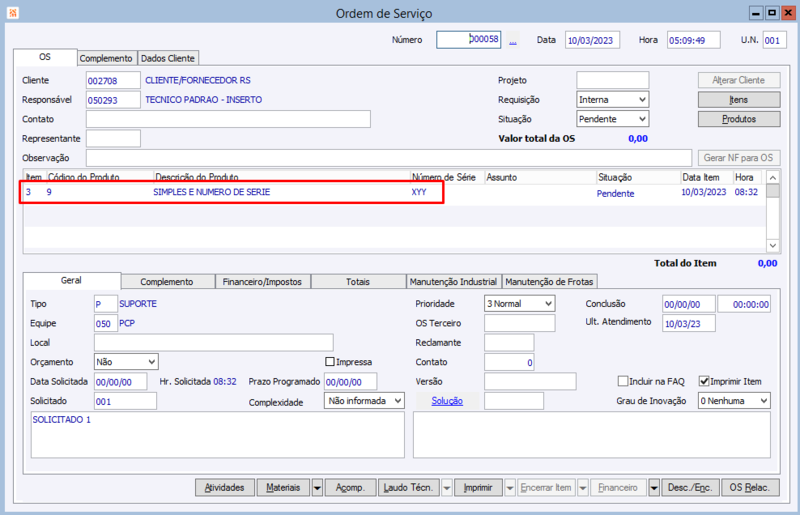800x515 pixels.
Task: Click the Imprimir button
Action: 479,487
